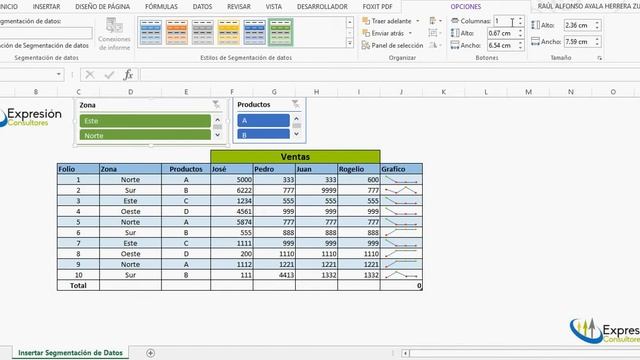Open the DESARROLLADOR tab
Viewport: 640px width, 360px height.
click(x=322, y=7)
